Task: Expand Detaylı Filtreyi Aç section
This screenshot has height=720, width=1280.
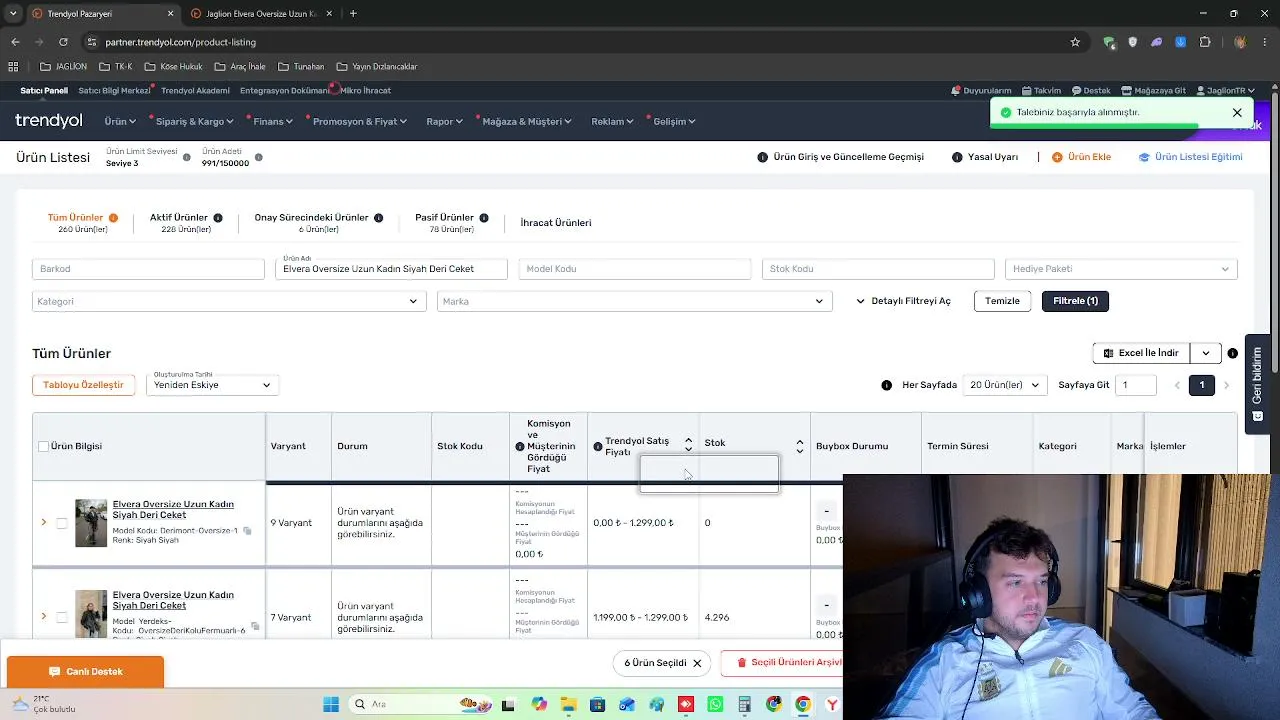Action: click(903, 301)
